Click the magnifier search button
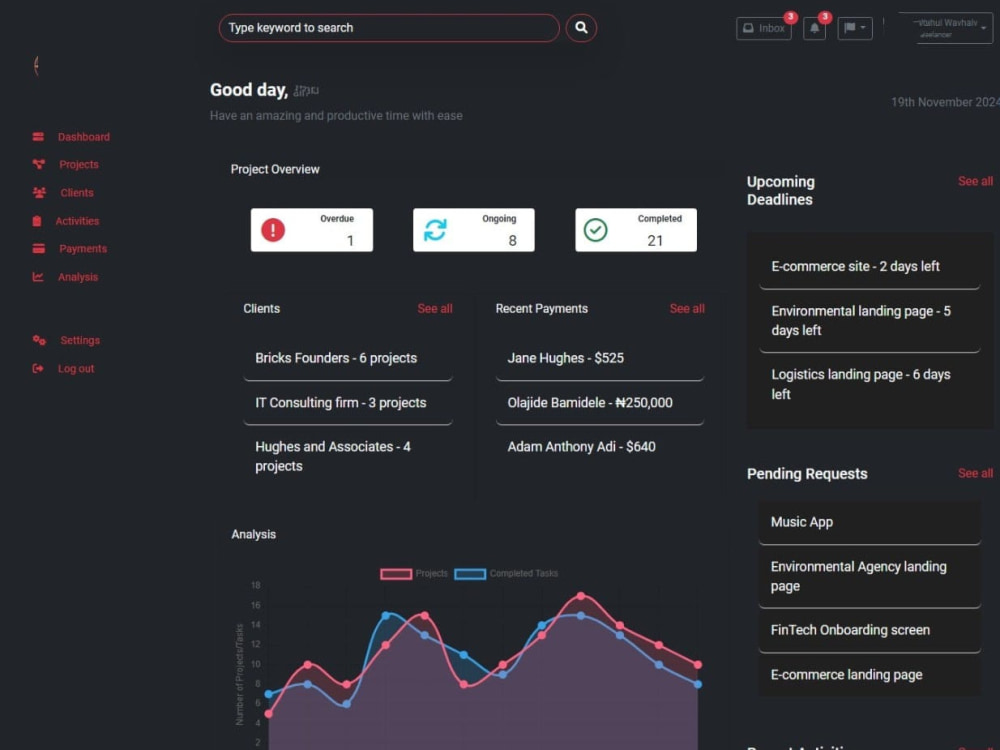The image size is (1000, 750). pyautogui.click(x=581, y=28)
